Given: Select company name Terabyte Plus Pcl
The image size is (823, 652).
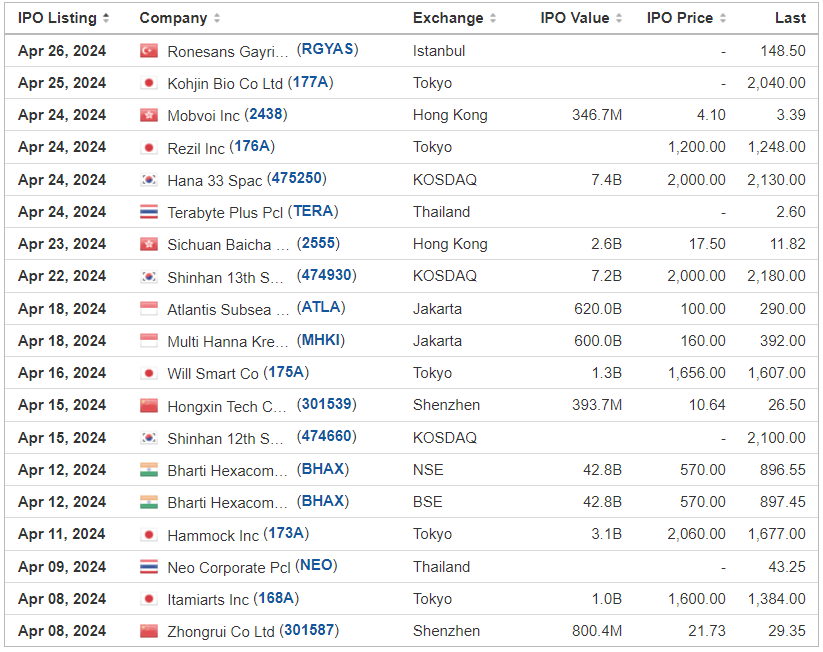Looking at the screenshot, I should pyautogui.click(x=225, y=213).
